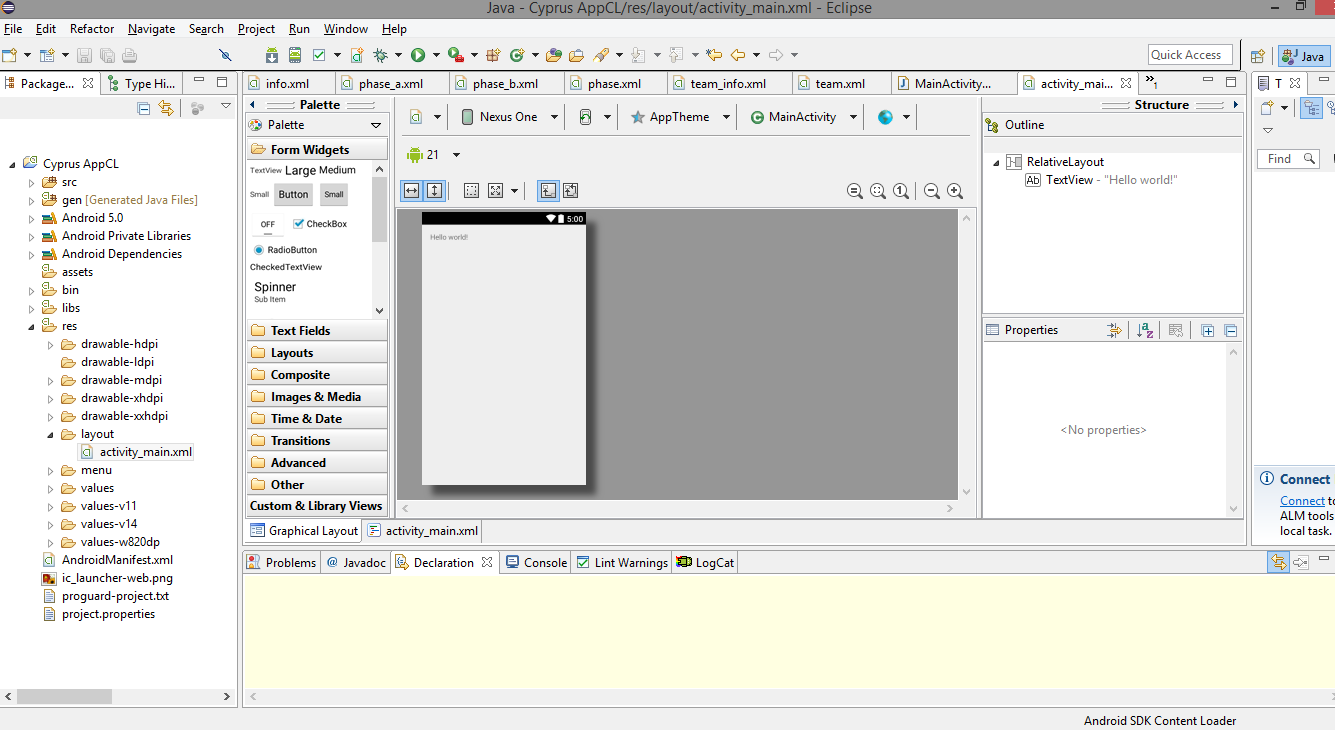1335x730 pixels.
Task: Click the Open Perspective icon
Action: click(x=1258, y=56)
